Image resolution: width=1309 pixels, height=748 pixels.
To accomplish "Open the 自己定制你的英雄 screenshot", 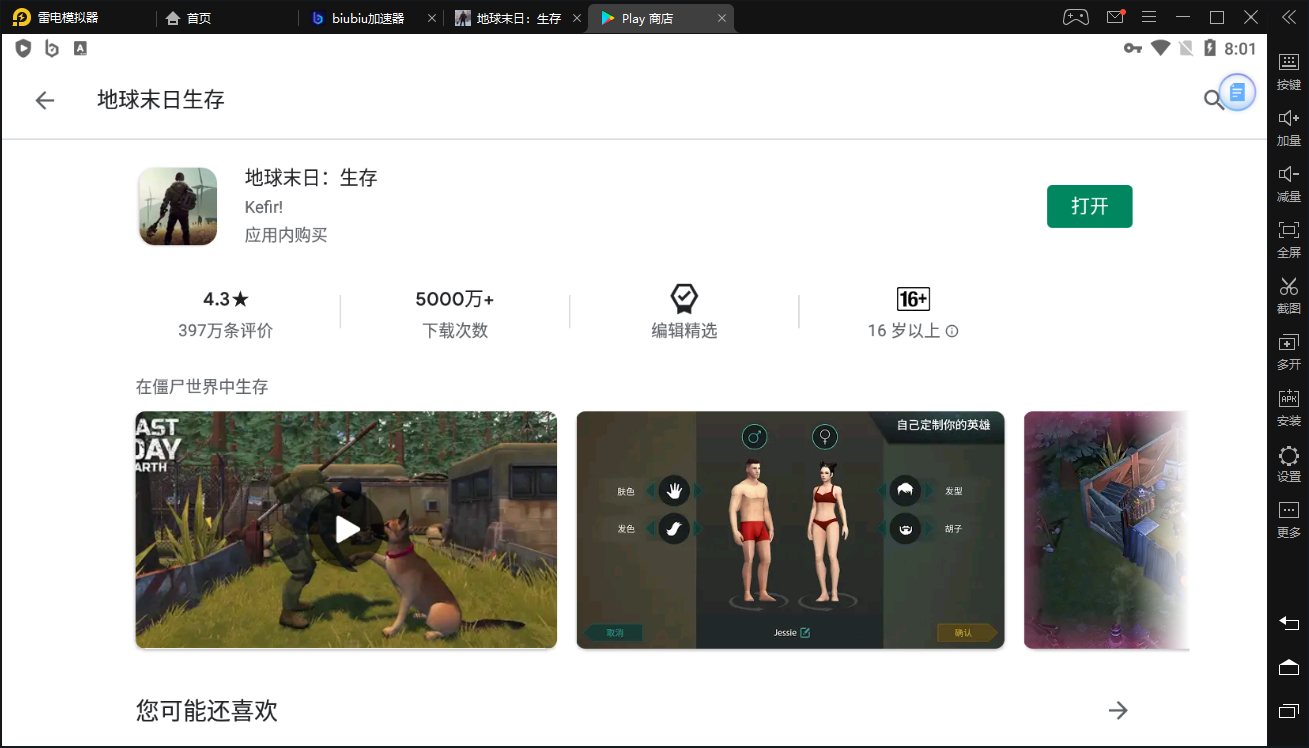I will (x=790, y=530).
